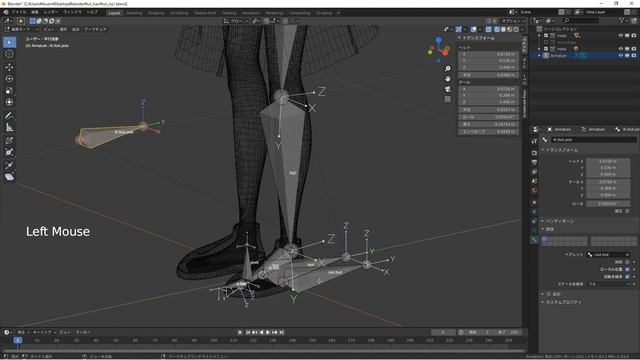
Task: Select the Transform tool
Action: [x=9, y=102]
